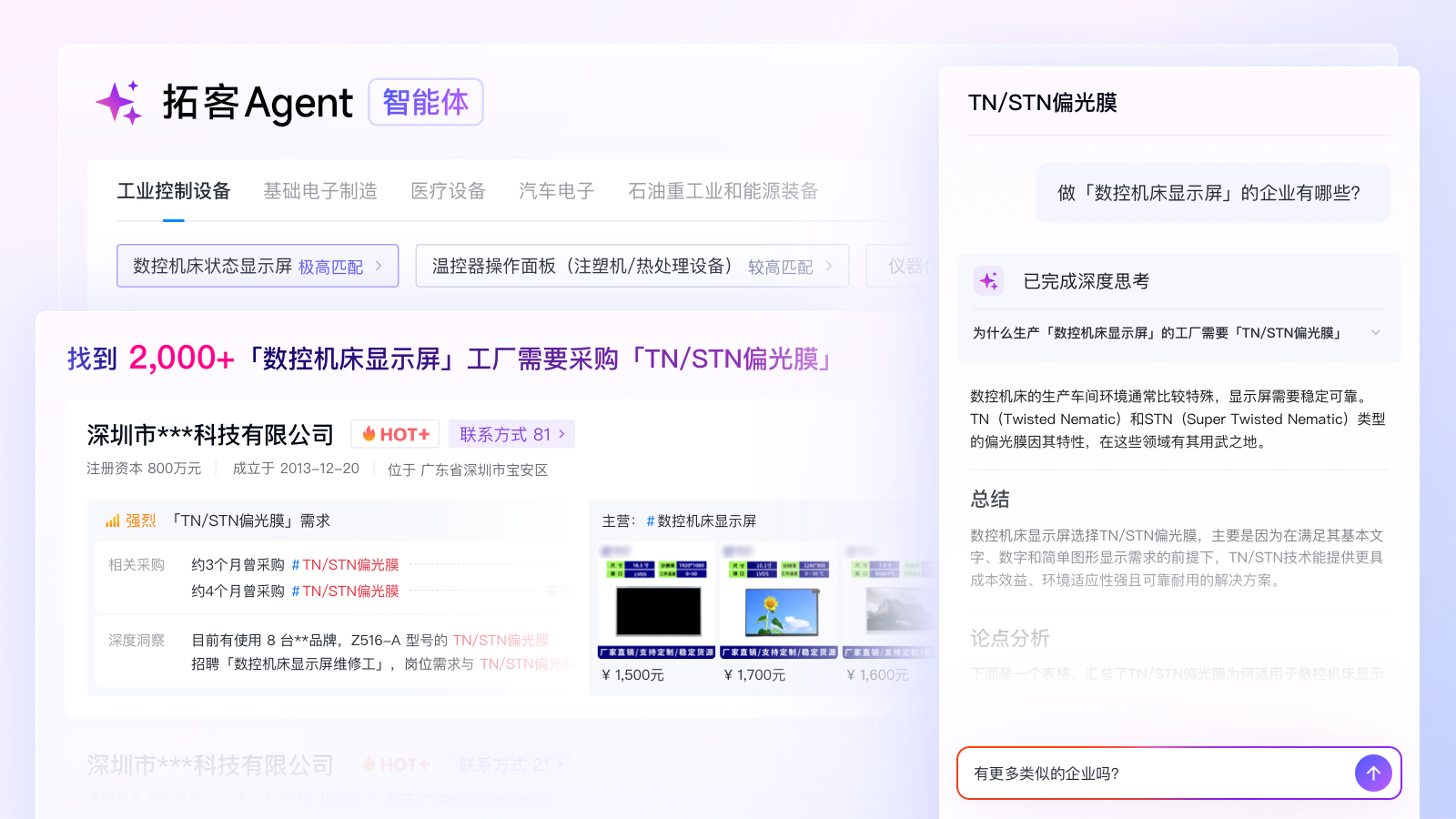Open 数控机床状态显示屏 极高匹配 chip

pos(258,266)
